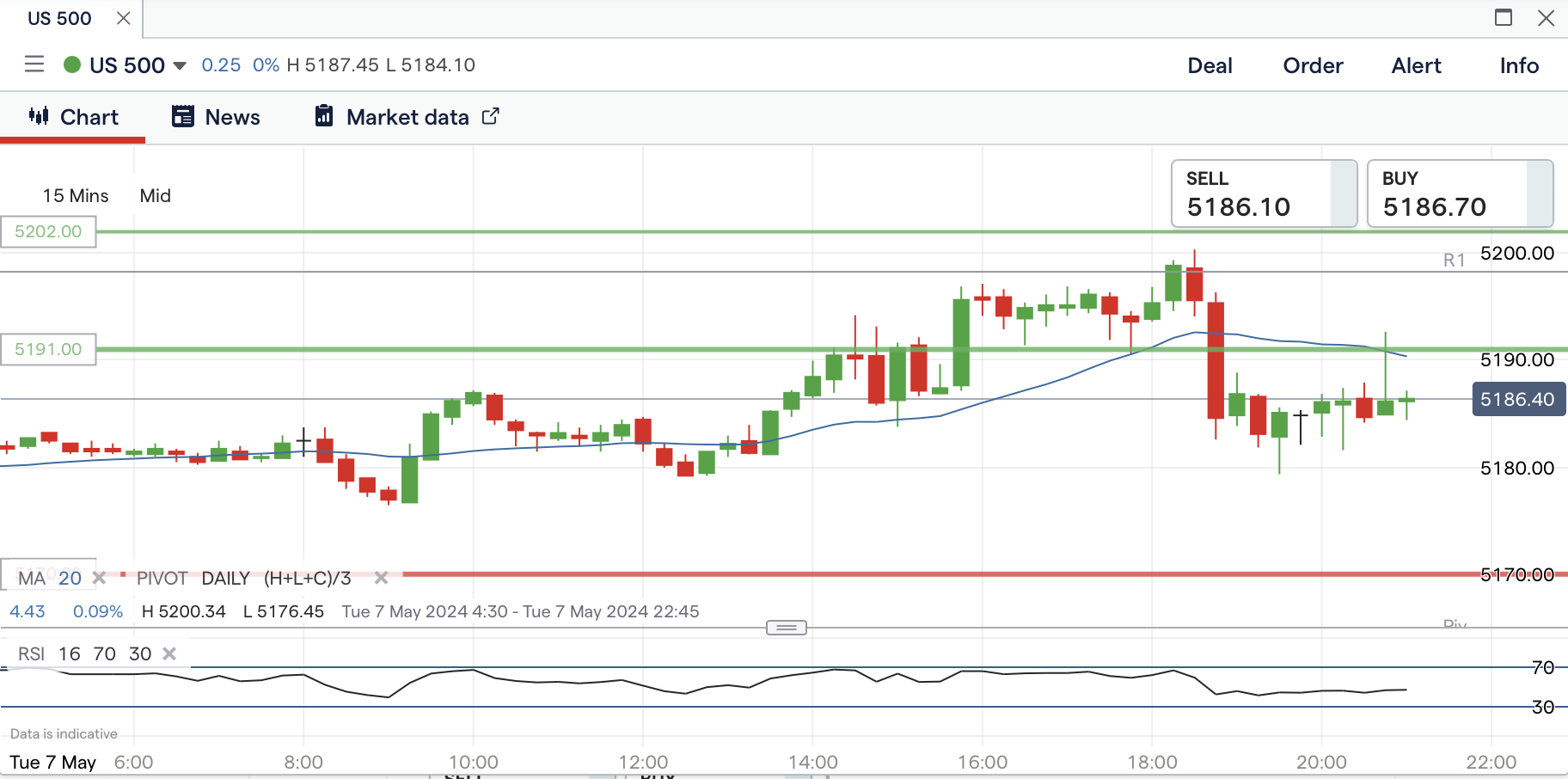Open the Deal ticket

1210,65
